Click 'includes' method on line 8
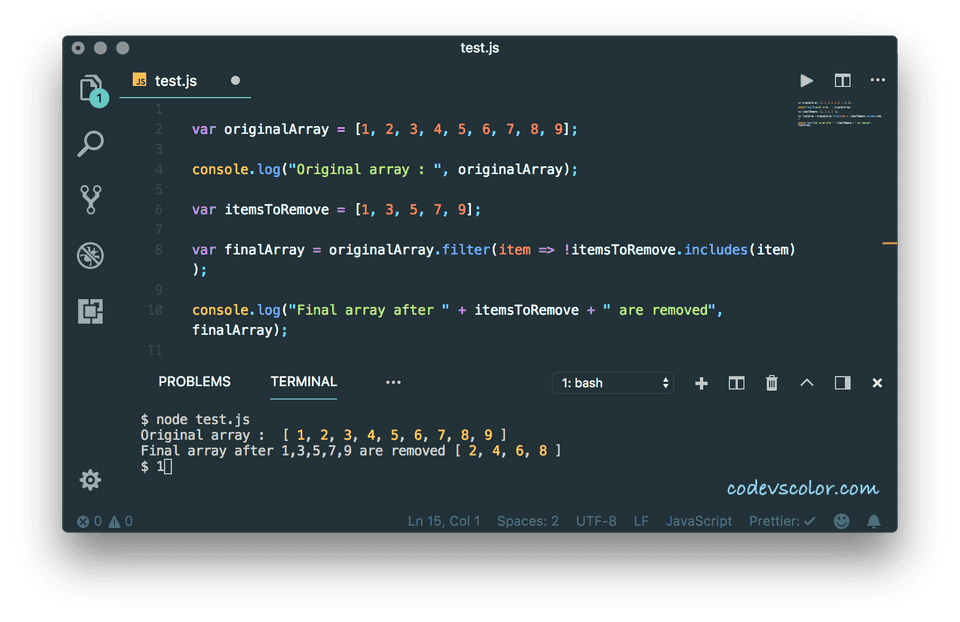The width and height of the screenshot is (960, 622). click(716, 250)
